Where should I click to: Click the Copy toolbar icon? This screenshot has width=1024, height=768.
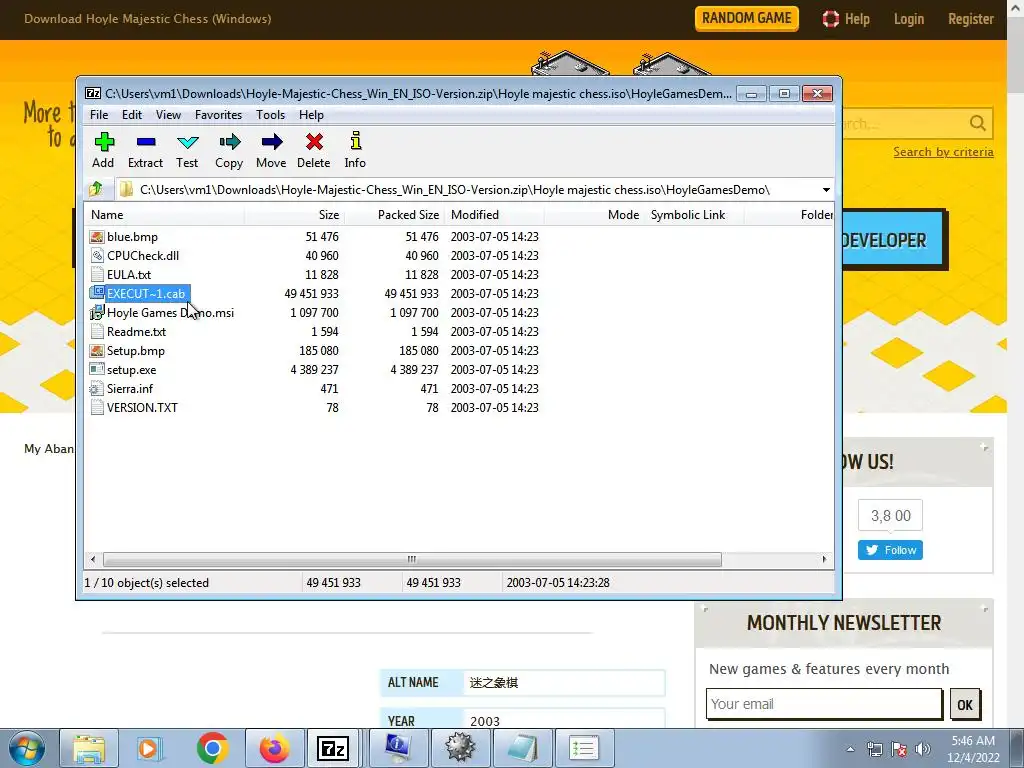click(x=229, y=142)
